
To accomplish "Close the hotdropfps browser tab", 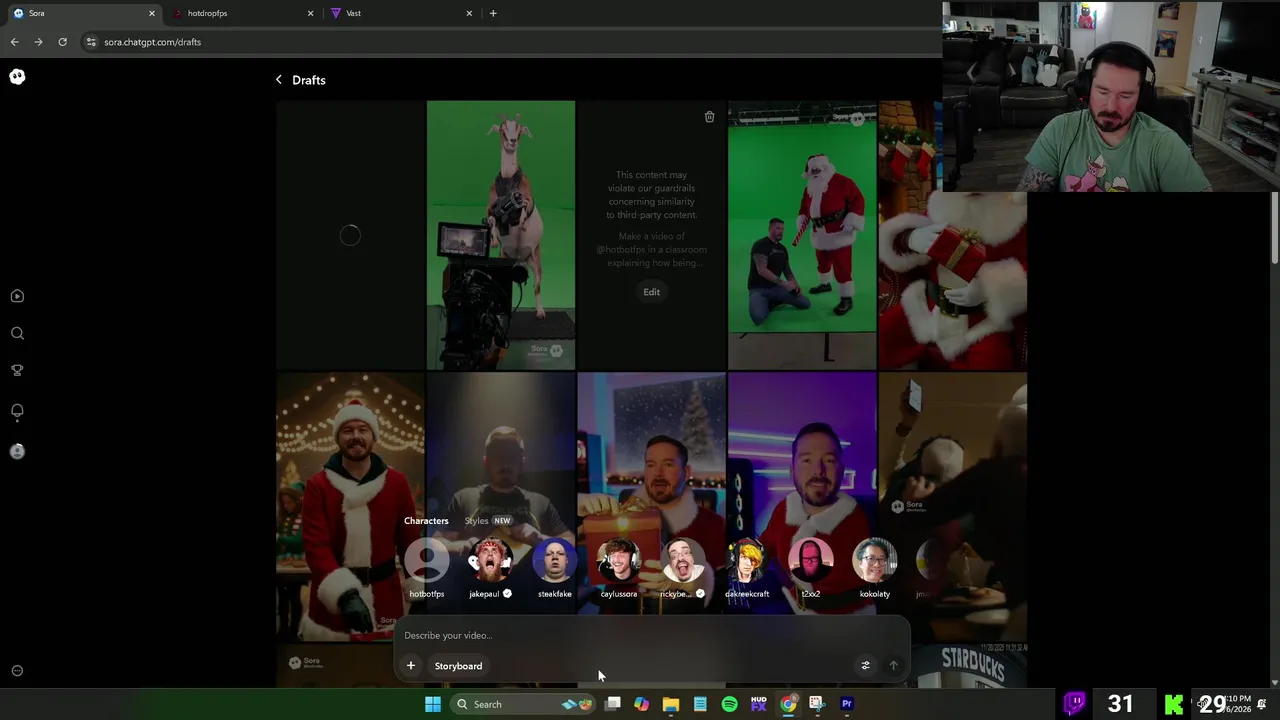I will pos(310,13).
